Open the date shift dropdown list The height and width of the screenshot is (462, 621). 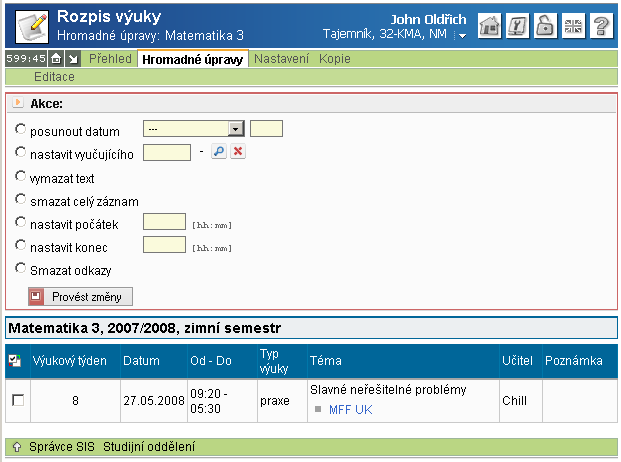(x=235, y=129)
